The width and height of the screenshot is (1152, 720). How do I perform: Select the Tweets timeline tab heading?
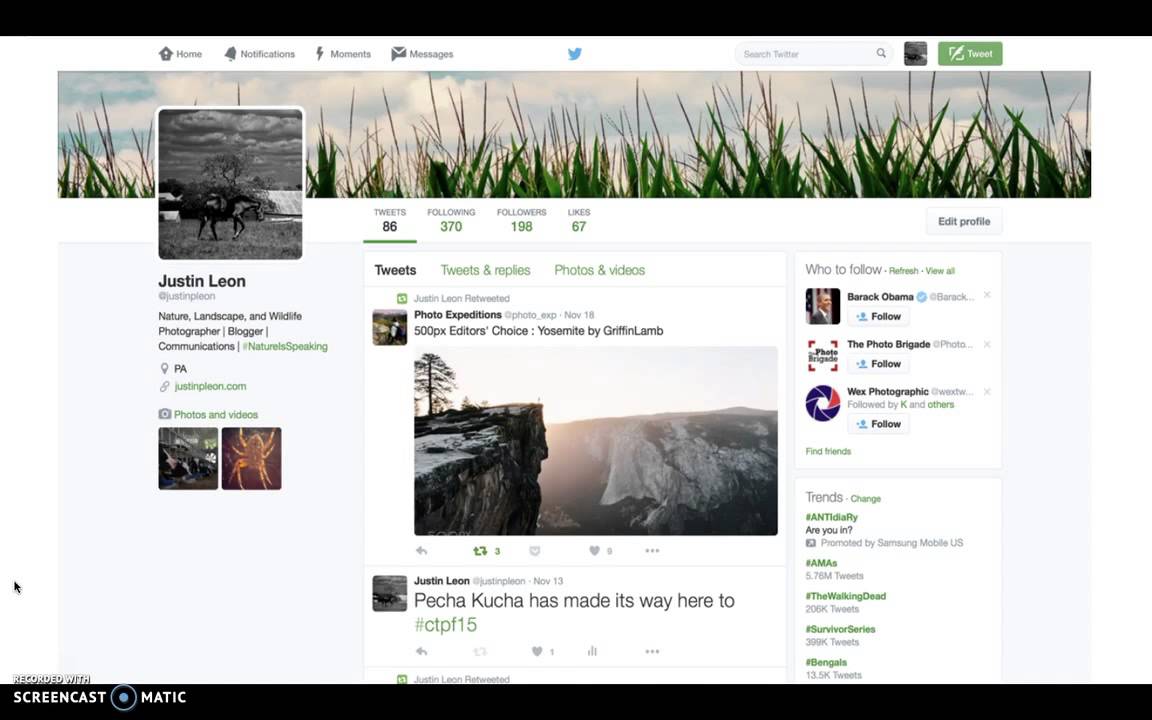395,270
